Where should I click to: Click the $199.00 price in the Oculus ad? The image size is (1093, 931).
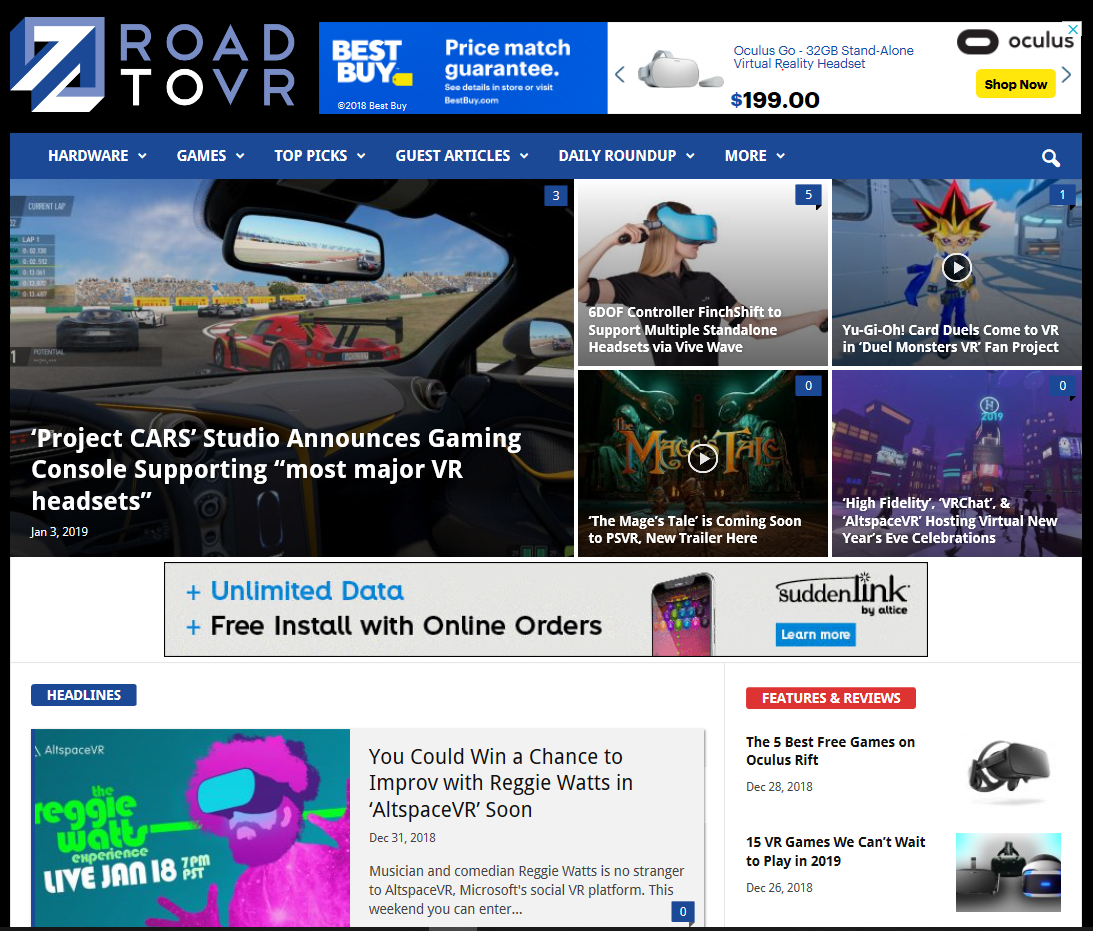[774, 100]
